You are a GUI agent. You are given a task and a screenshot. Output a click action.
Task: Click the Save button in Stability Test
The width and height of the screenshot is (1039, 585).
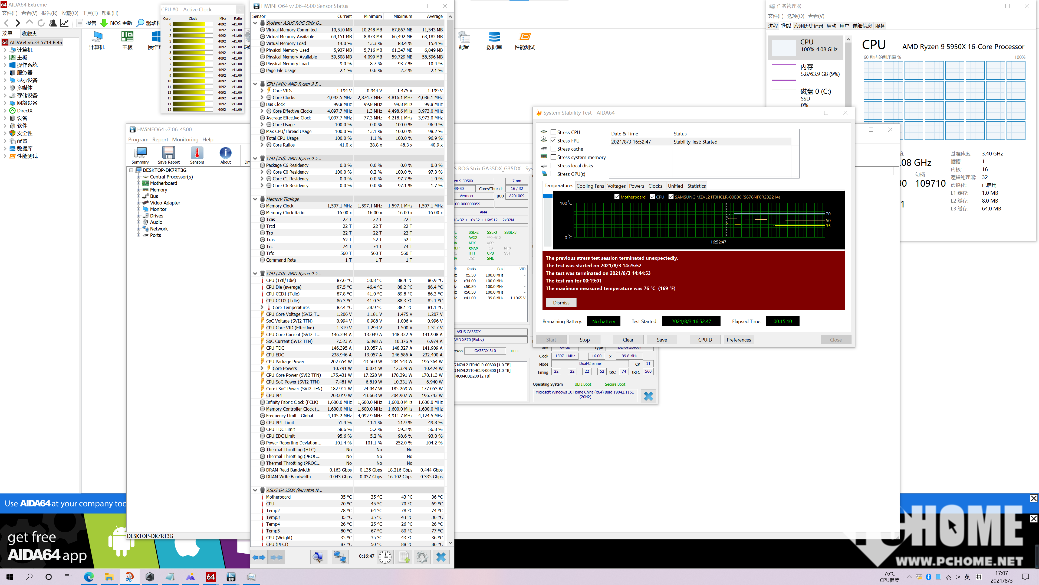coord(661,340)
